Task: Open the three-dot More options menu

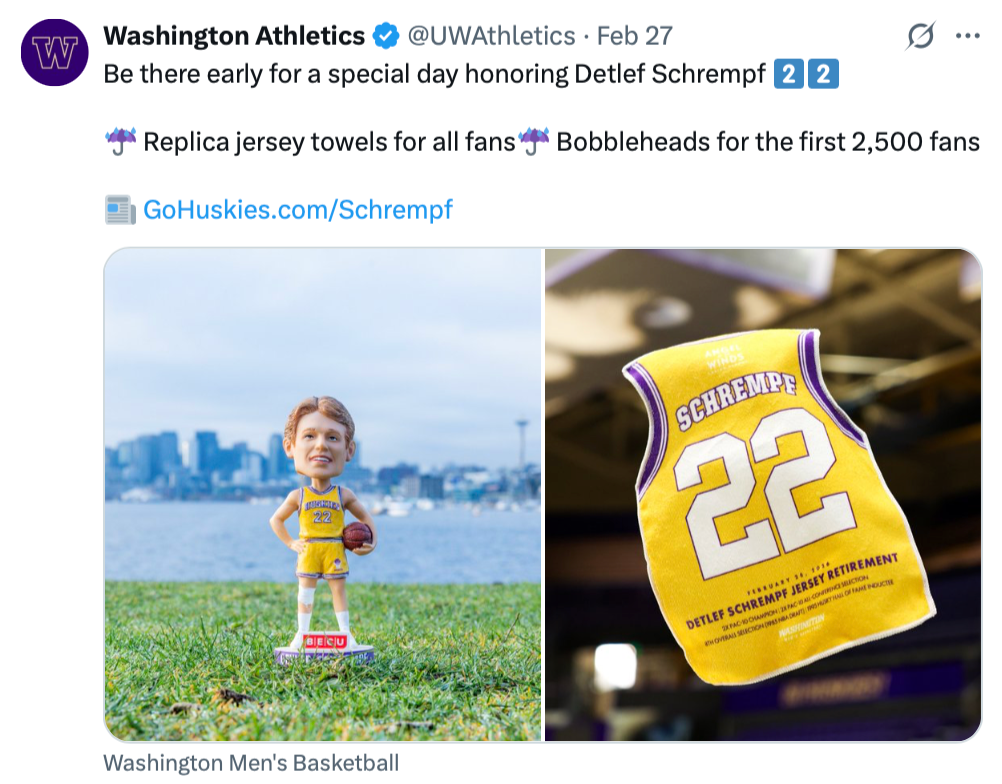Action: pos(967,37)
